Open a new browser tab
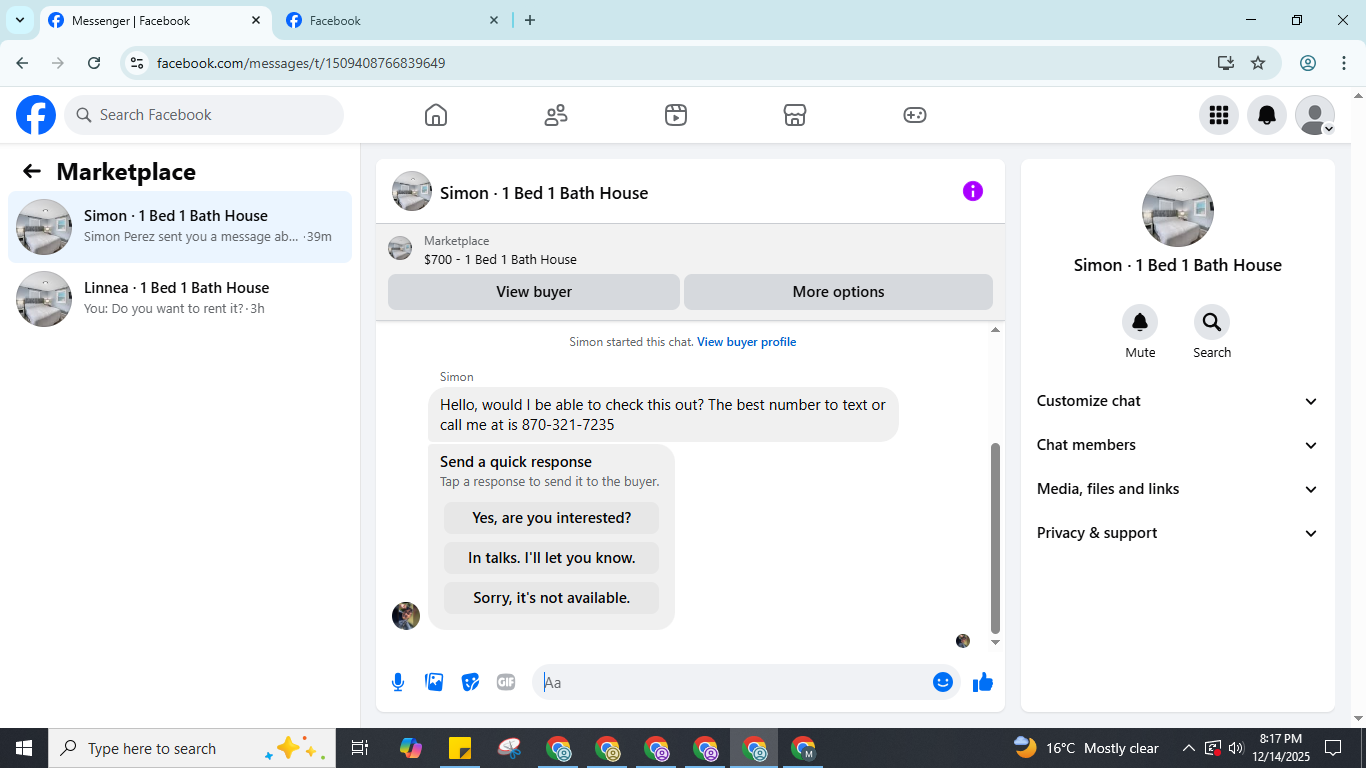The image size is (1366, 768). coord(530,20)
